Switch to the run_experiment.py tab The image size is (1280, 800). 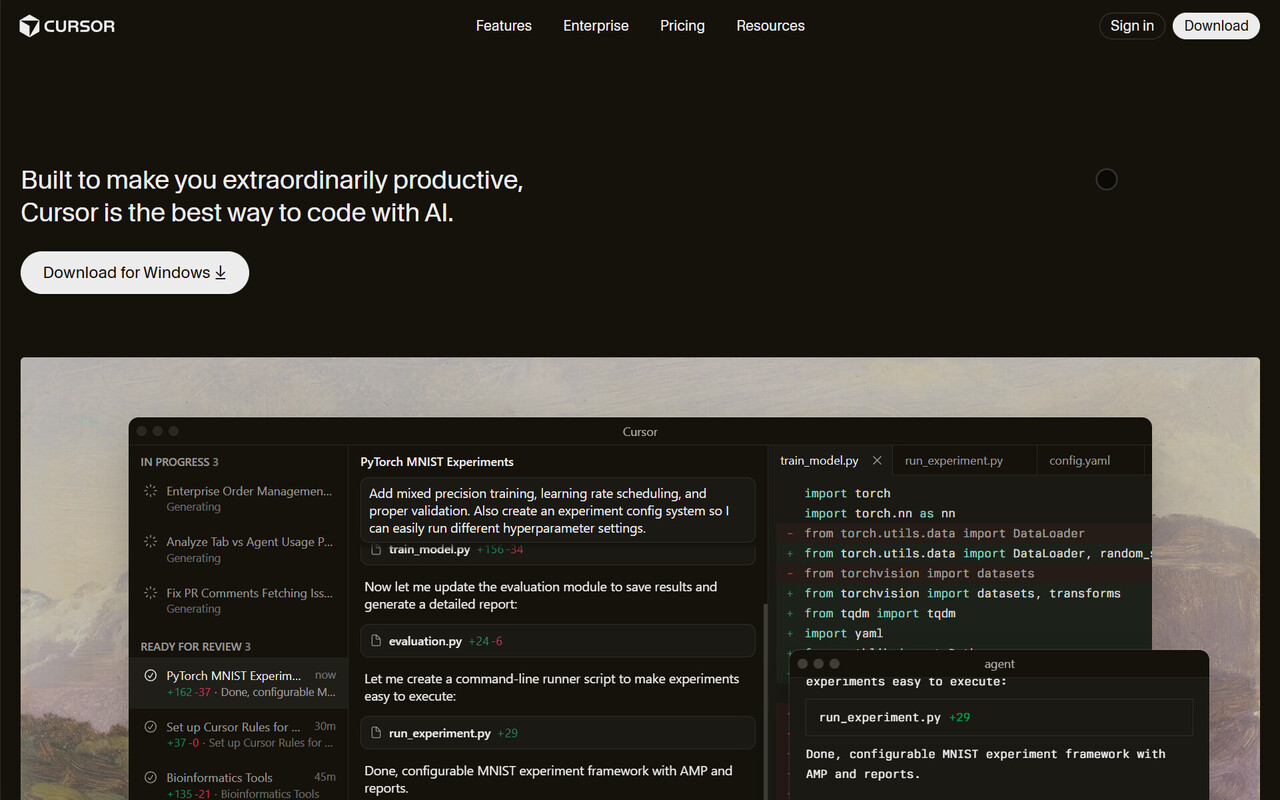coord(953,461)
